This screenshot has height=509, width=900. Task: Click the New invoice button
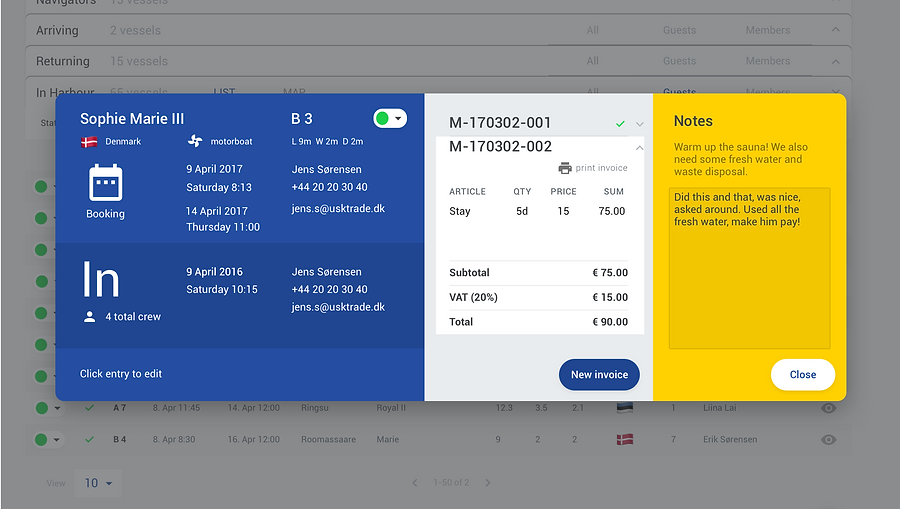(599, 375)
